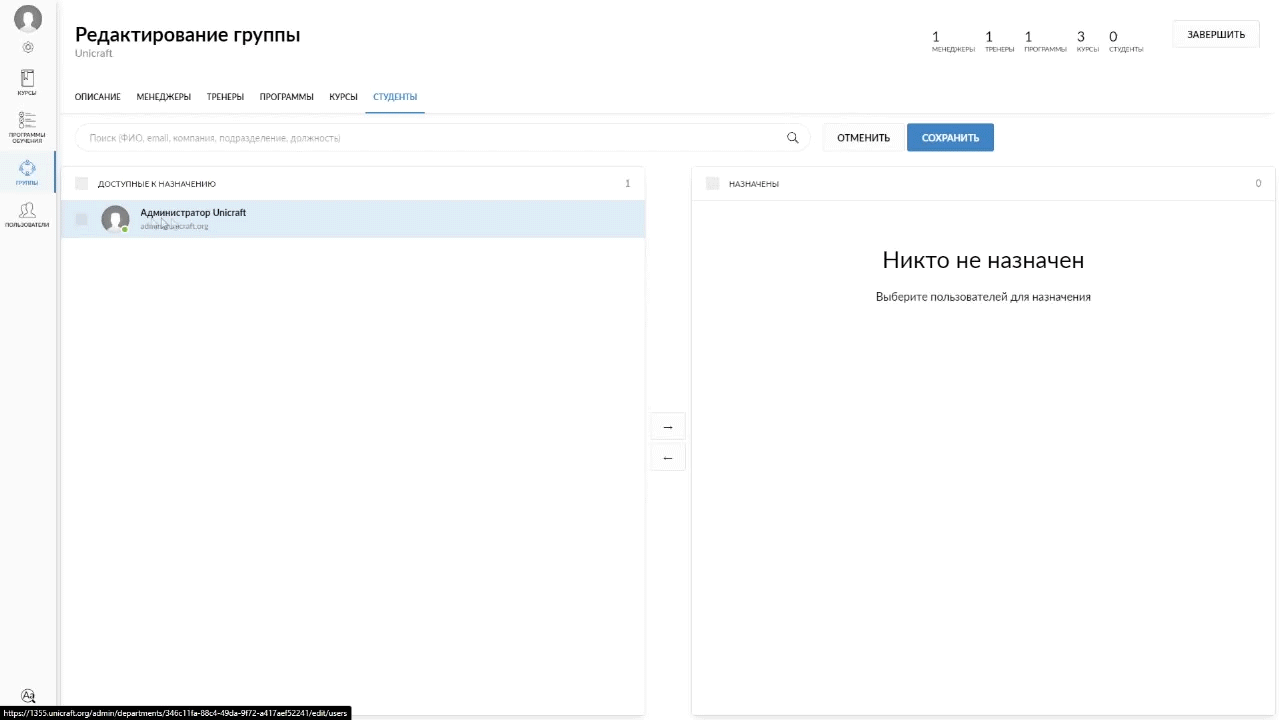Select the Администратор Unicraft name
Viewport: 1280px width, 720px height.
click(x=193, y=213)
